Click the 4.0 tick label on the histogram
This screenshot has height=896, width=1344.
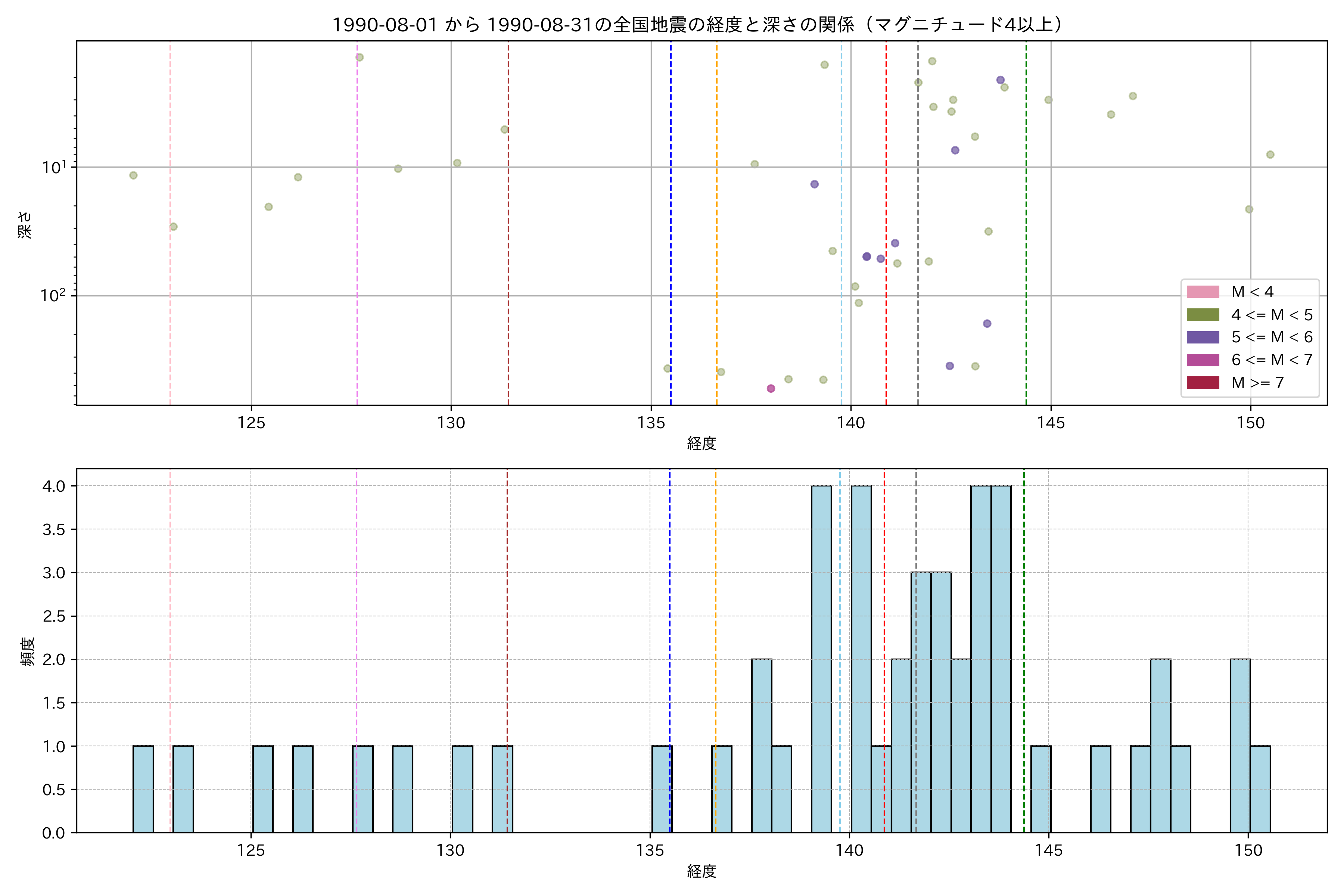click(54, 486)
